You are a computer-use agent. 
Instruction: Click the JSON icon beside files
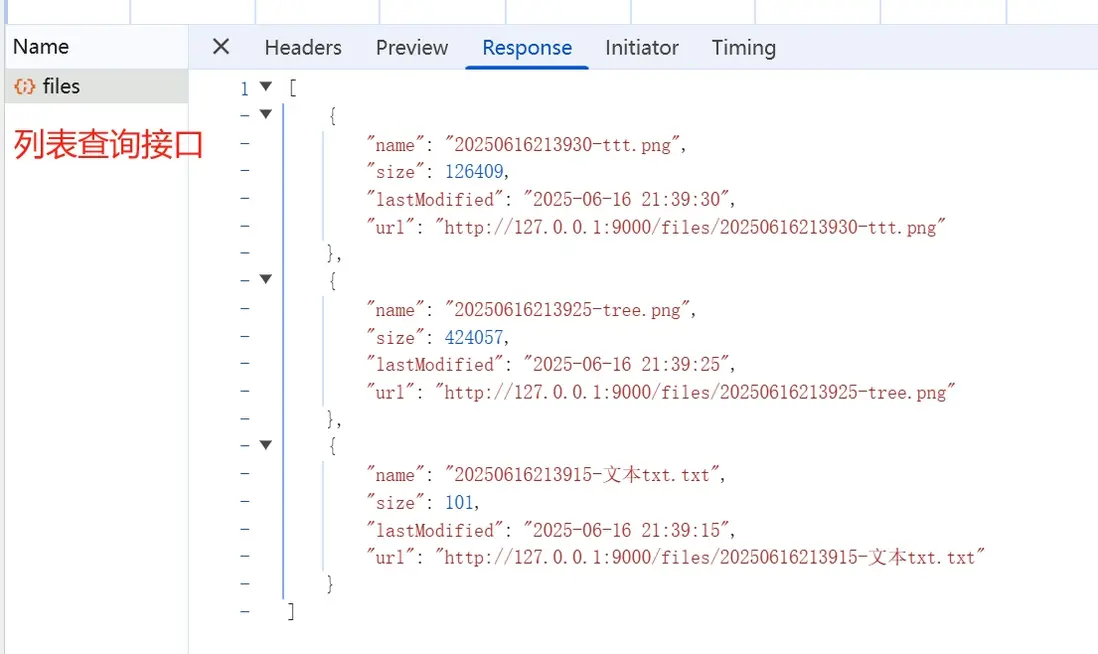[24, 87]
